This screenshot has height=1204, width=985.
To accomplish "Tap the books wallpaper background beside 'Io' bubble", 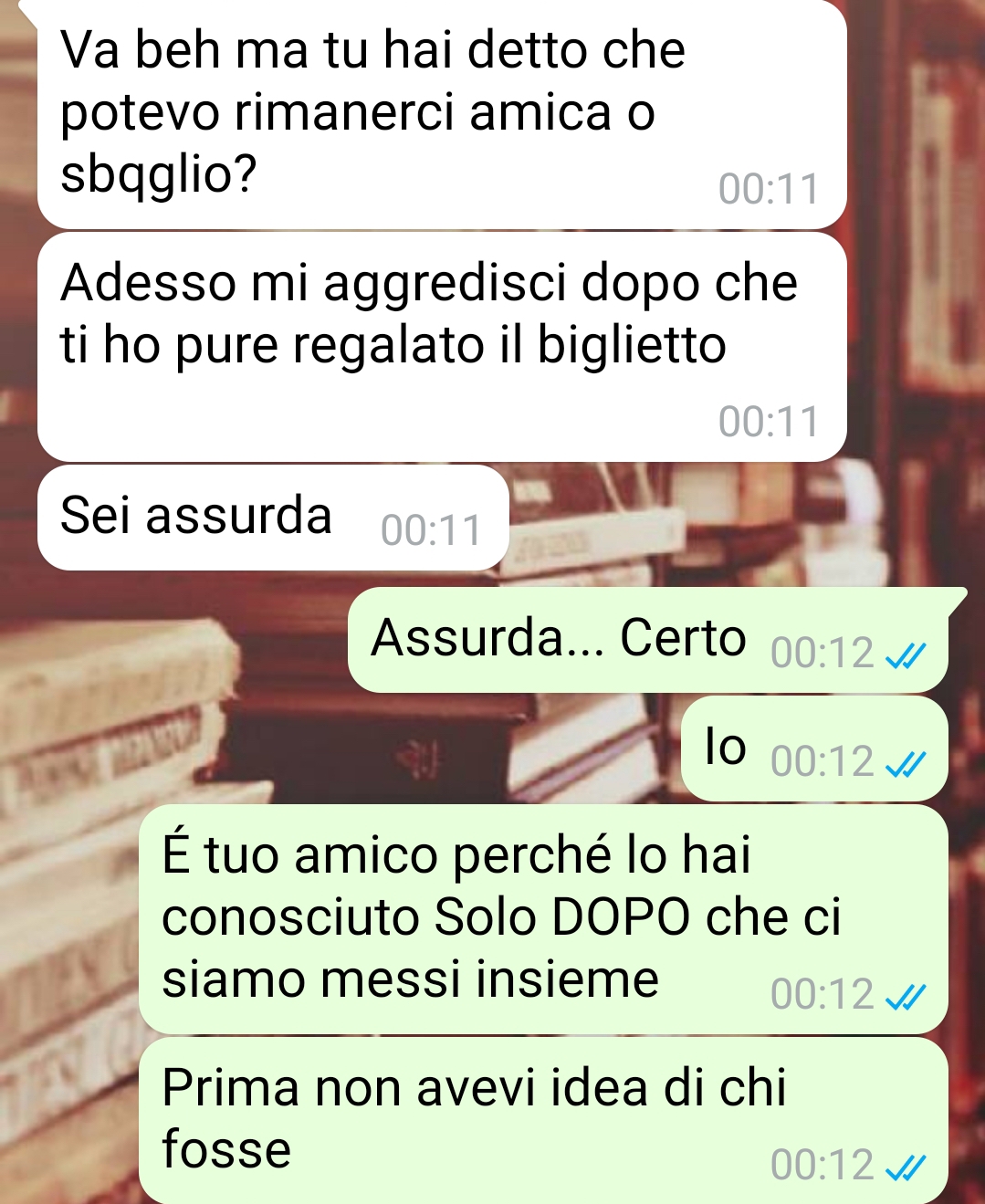I will pos(365,749).
